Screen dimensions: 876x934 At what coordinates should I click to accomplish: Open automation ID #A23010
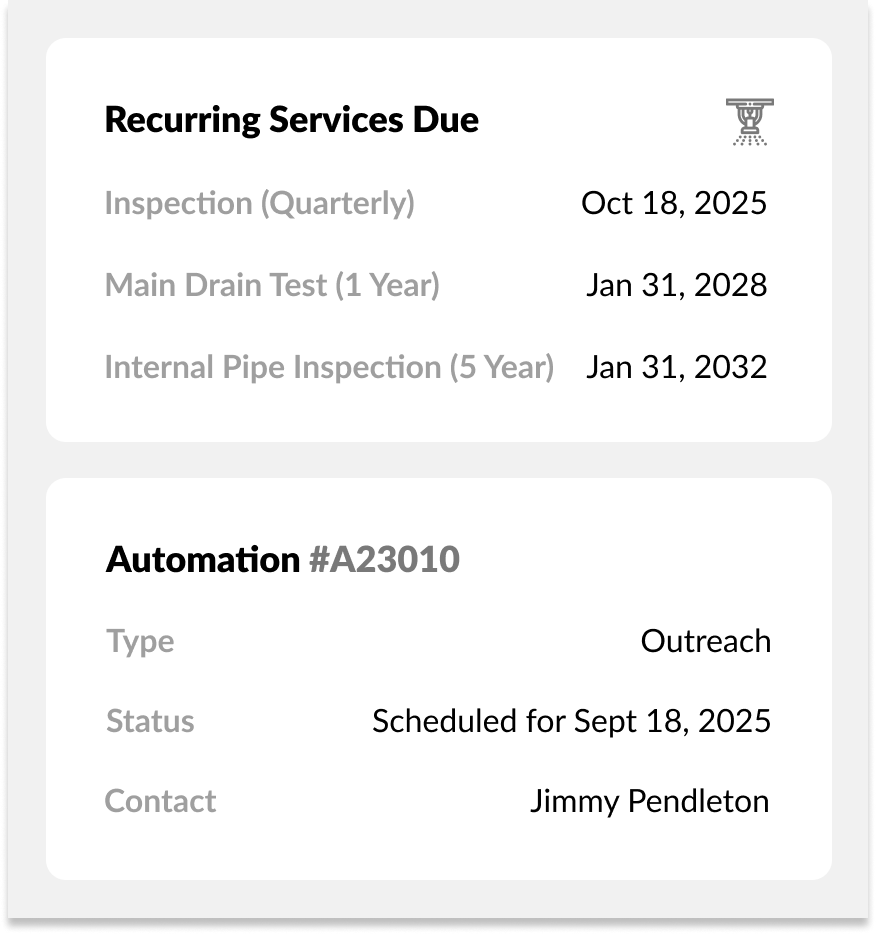coord(384,560)
